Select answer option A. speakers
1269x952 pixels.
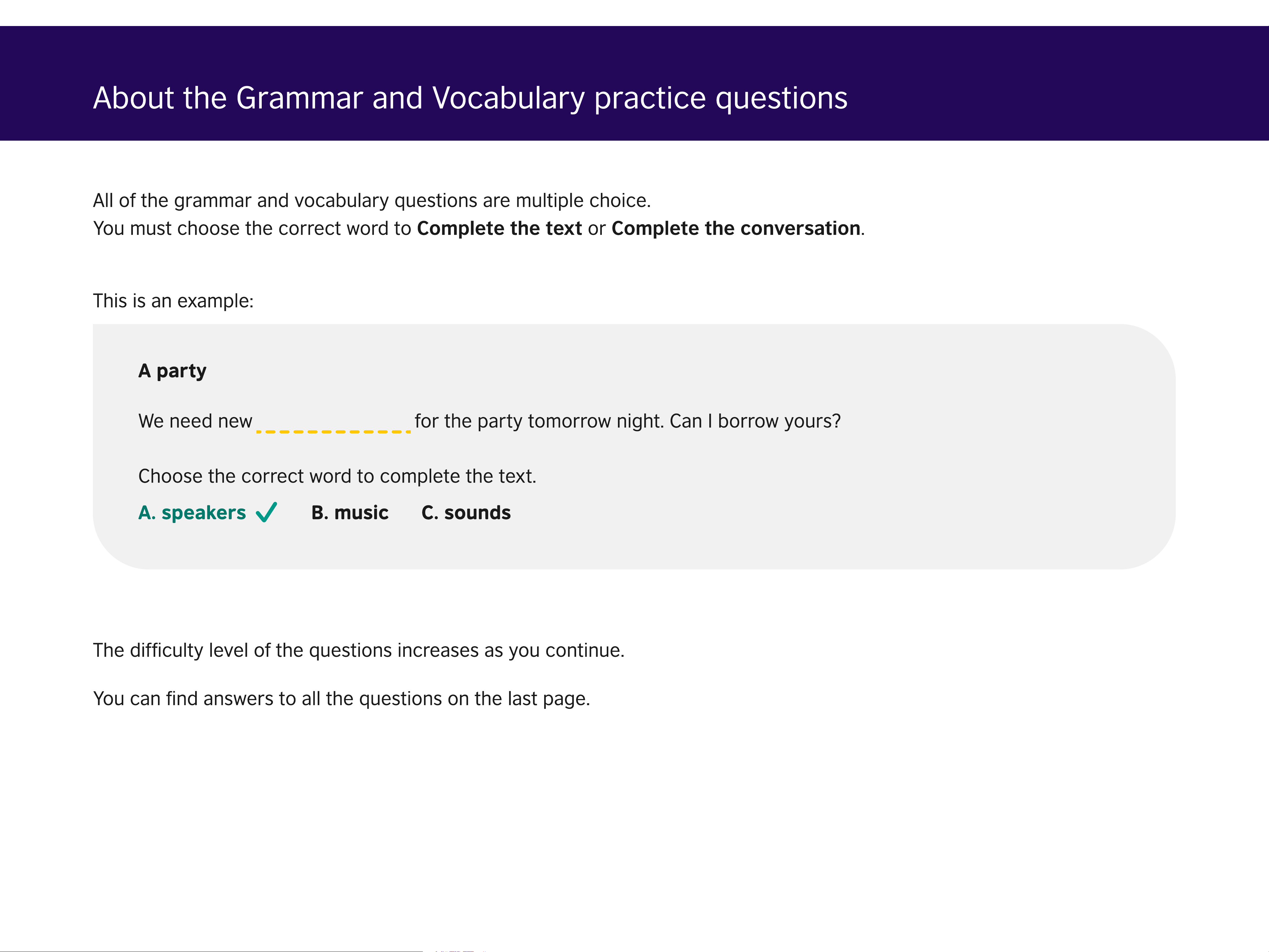point(192,512)
